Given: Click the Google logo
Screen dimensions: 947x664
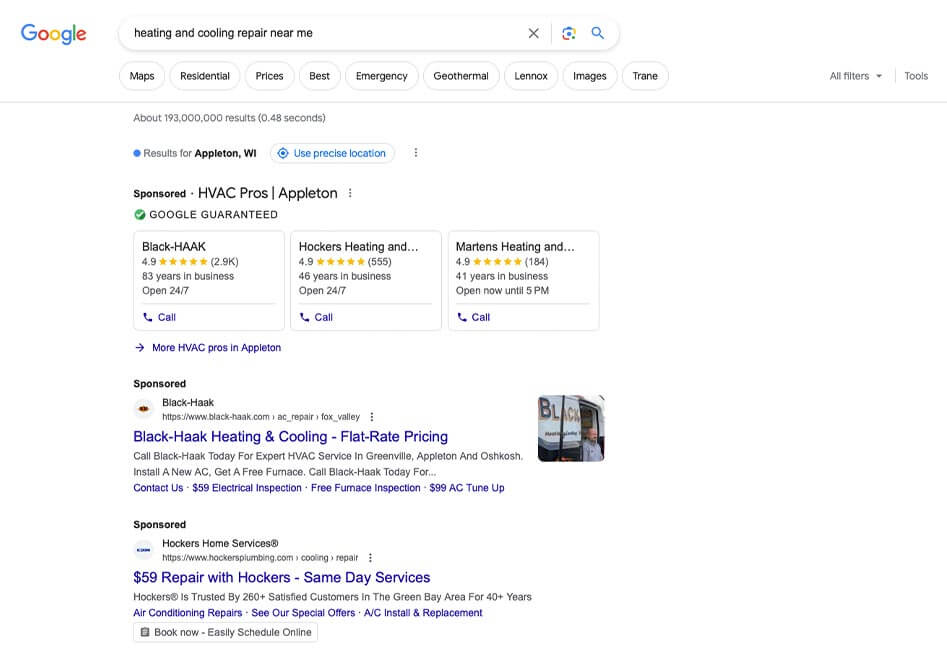Looking at the screenshot, I should pos(54,33).
